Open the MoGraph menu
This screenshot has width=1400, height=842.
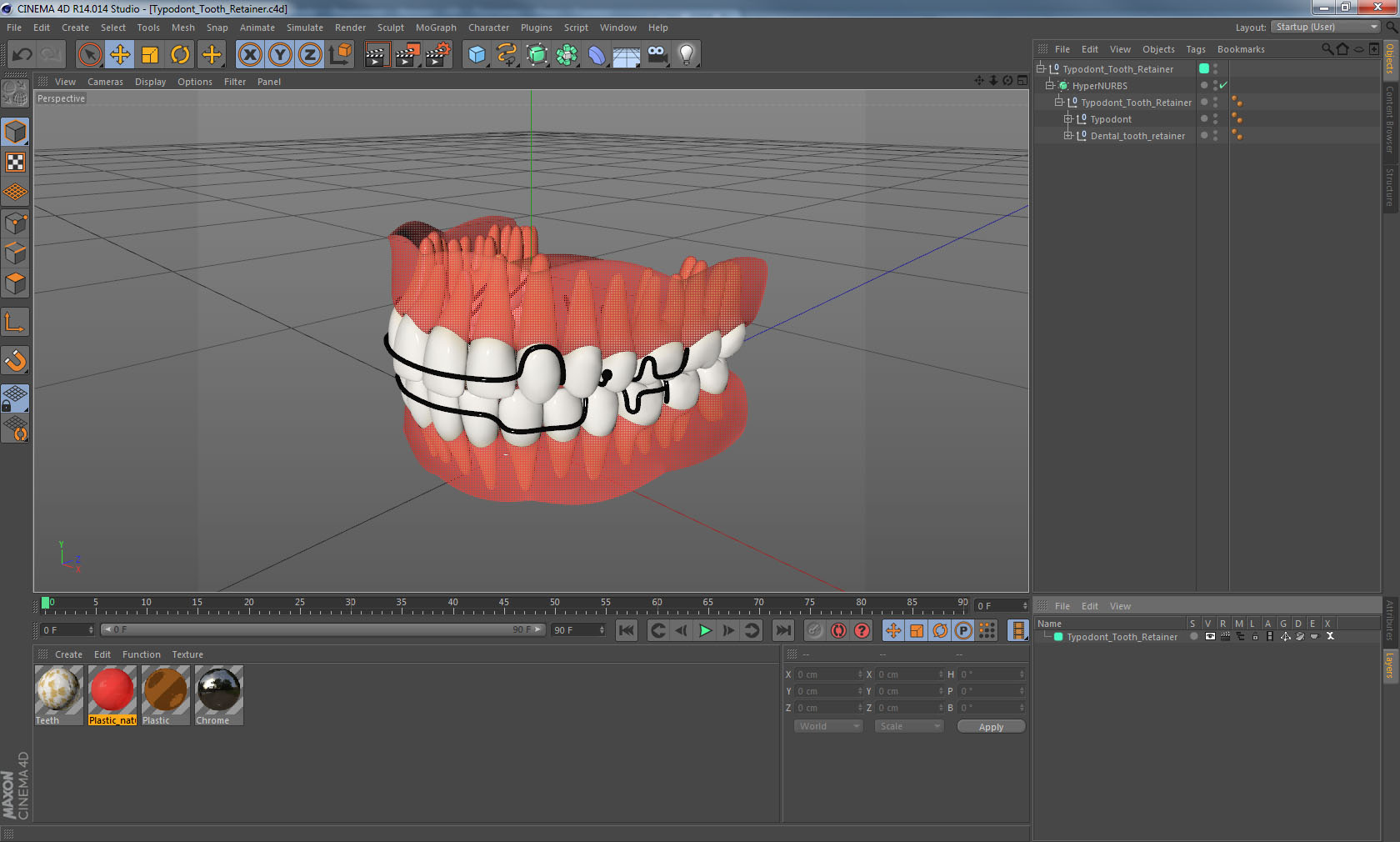coord(436,28)
